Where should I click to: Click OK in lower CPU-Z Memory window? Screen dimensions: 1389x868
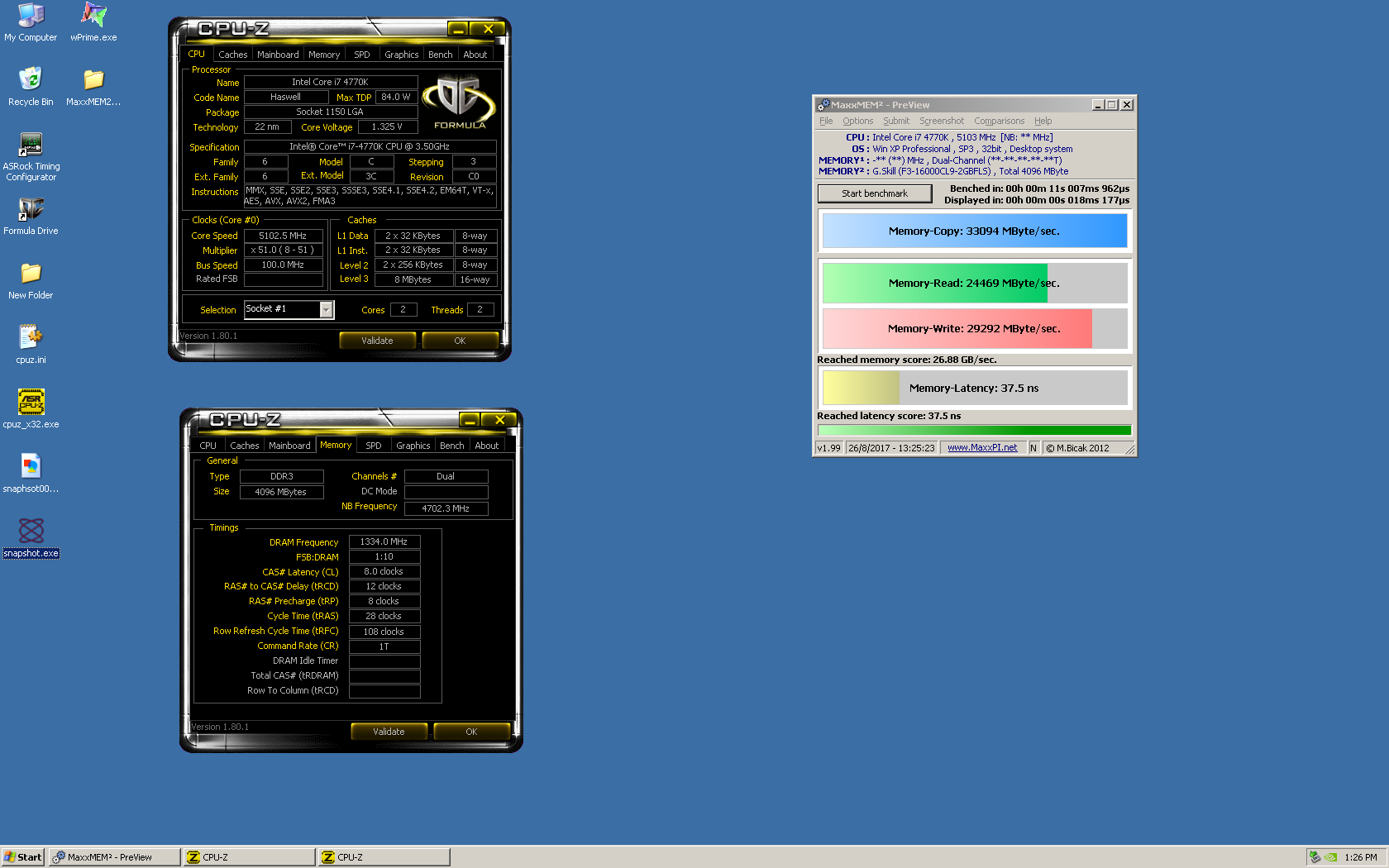tap(471, 732)
